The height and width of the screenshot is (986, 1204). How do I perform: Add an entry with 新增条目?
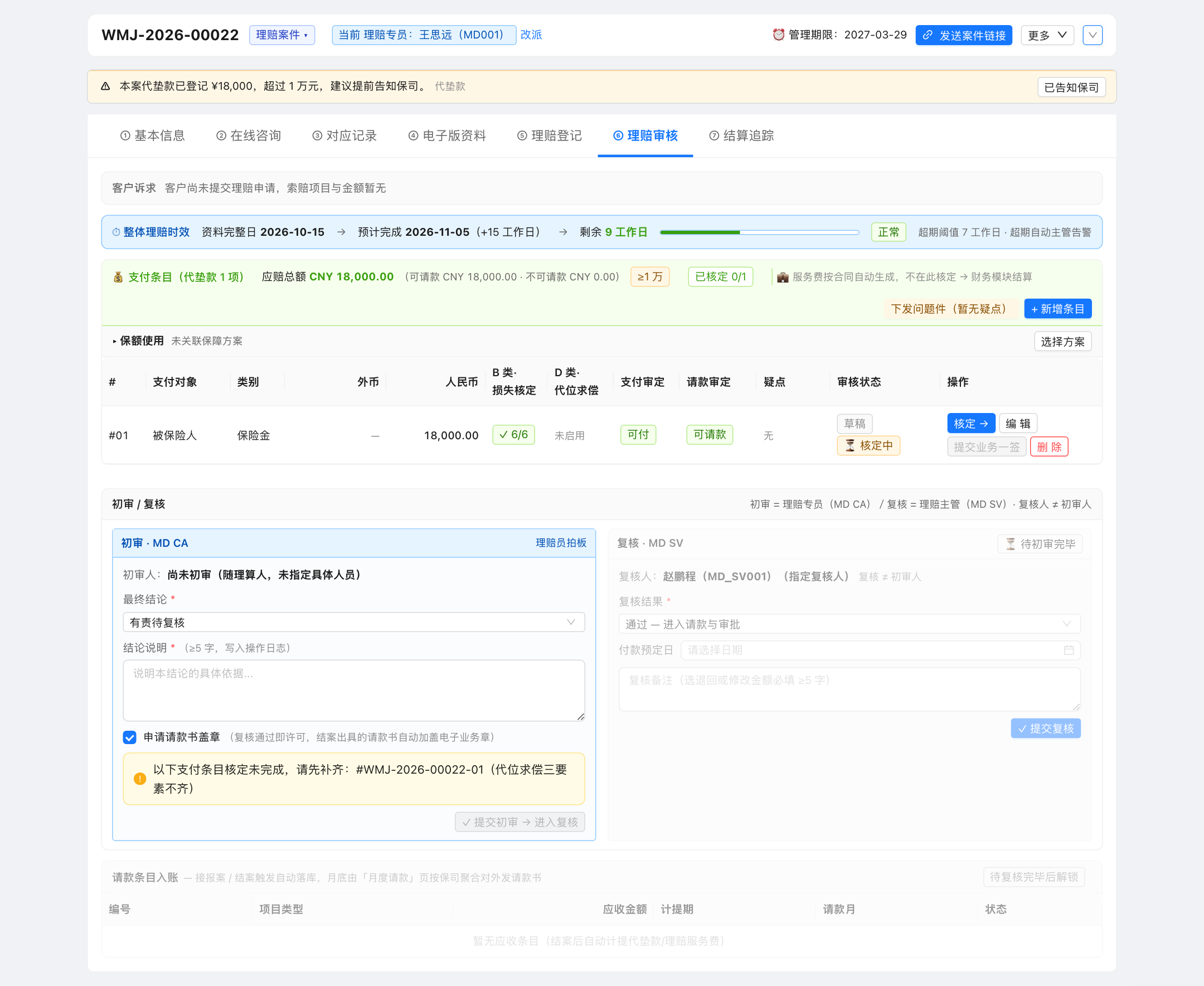[x=1057, y=309]
